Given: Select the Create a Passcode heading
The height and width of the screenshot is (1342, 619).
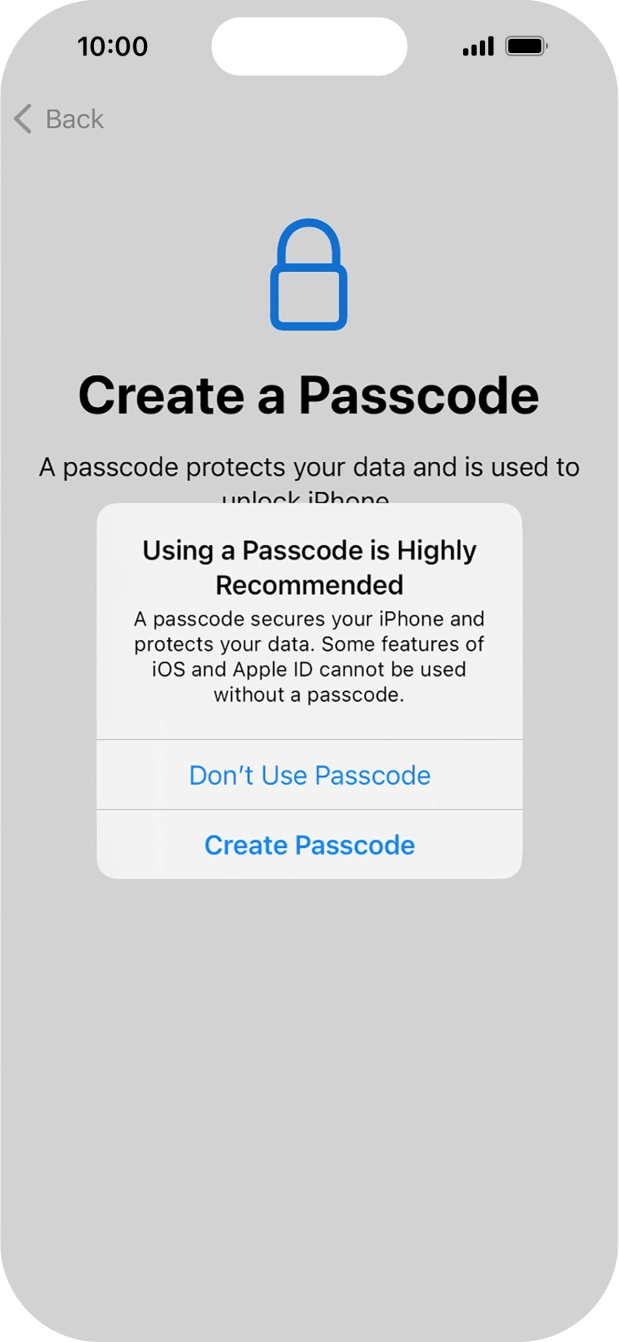Looking at the screenshot, I should 309,394.
